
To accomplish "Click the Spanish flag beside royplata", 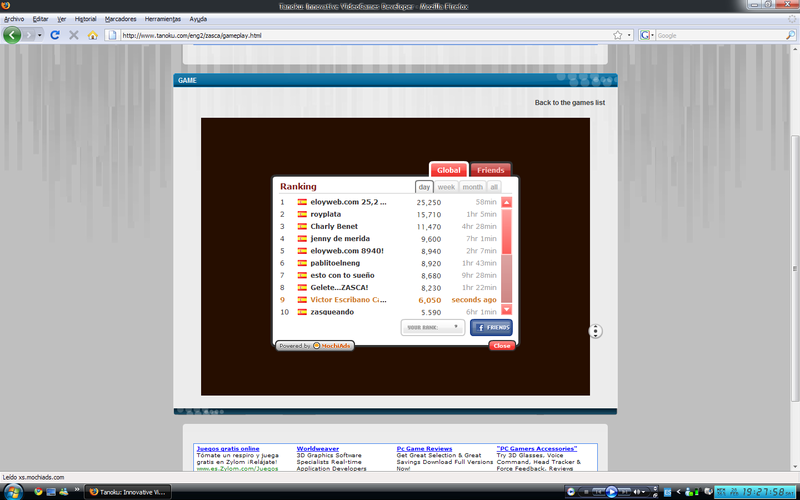I will [x=302, y=214].
